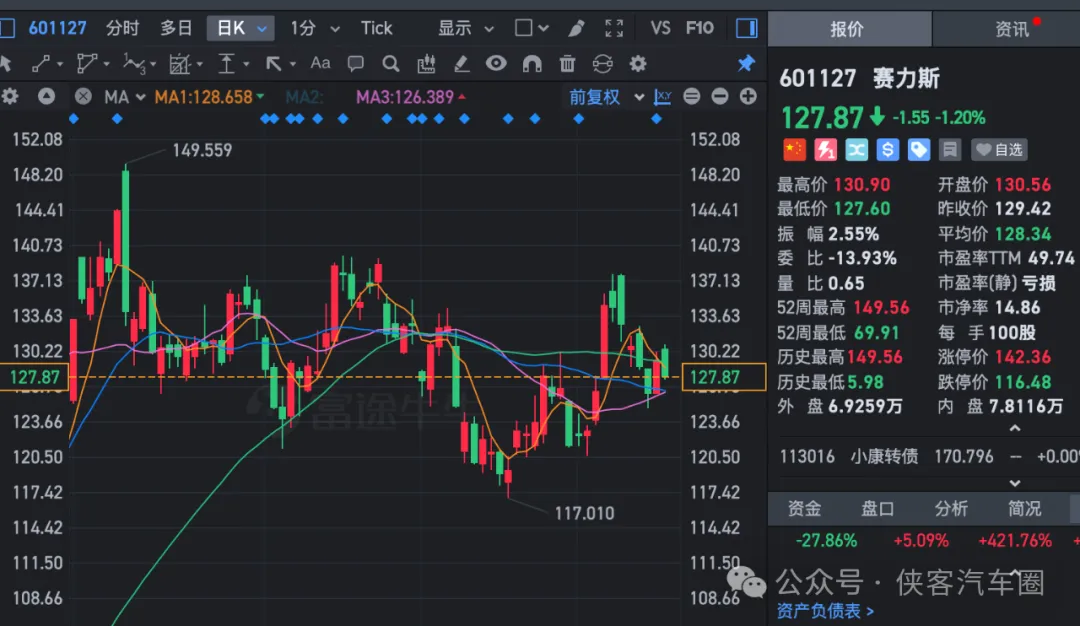Enter fullscreen chart mode
Screen dimensions: 1080x626
click(614, 28)
